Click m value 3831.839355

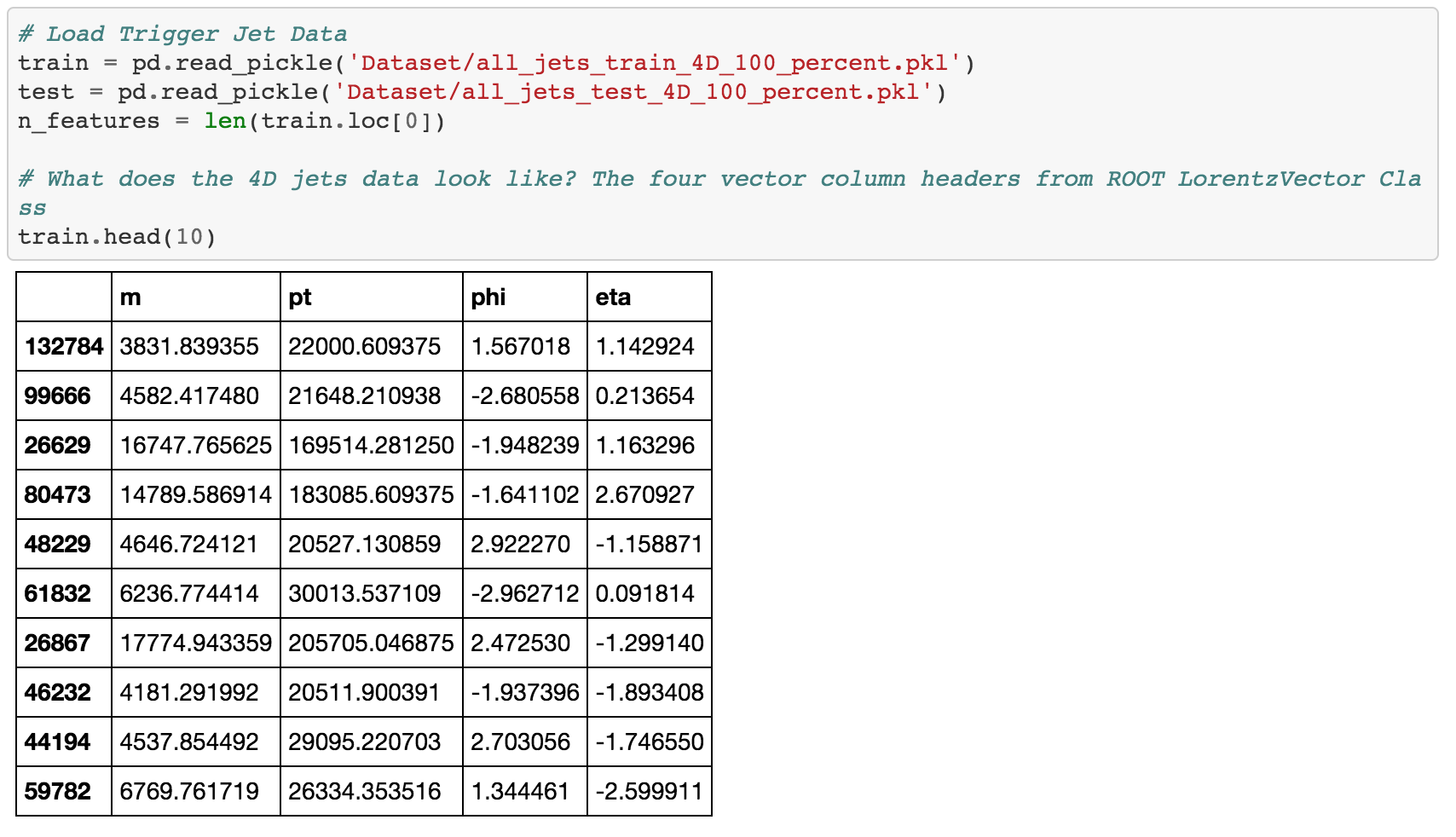pos(189,346)
